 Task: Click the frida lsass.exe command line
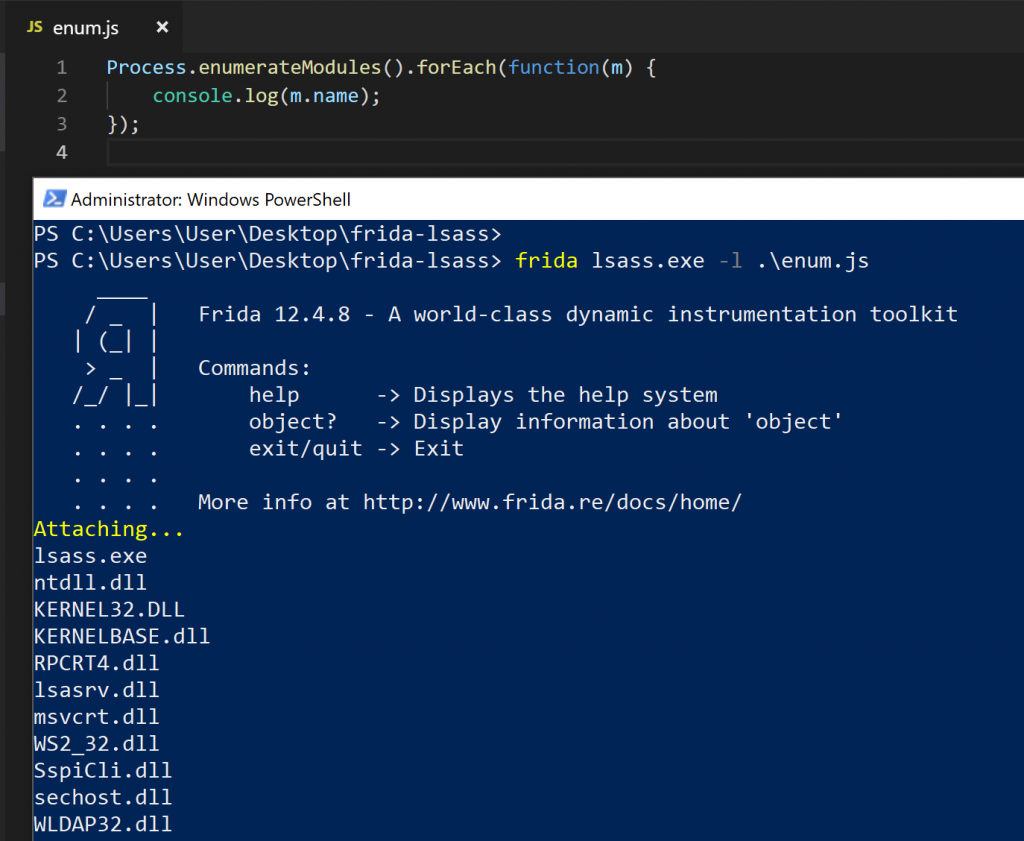coord(691,262)
